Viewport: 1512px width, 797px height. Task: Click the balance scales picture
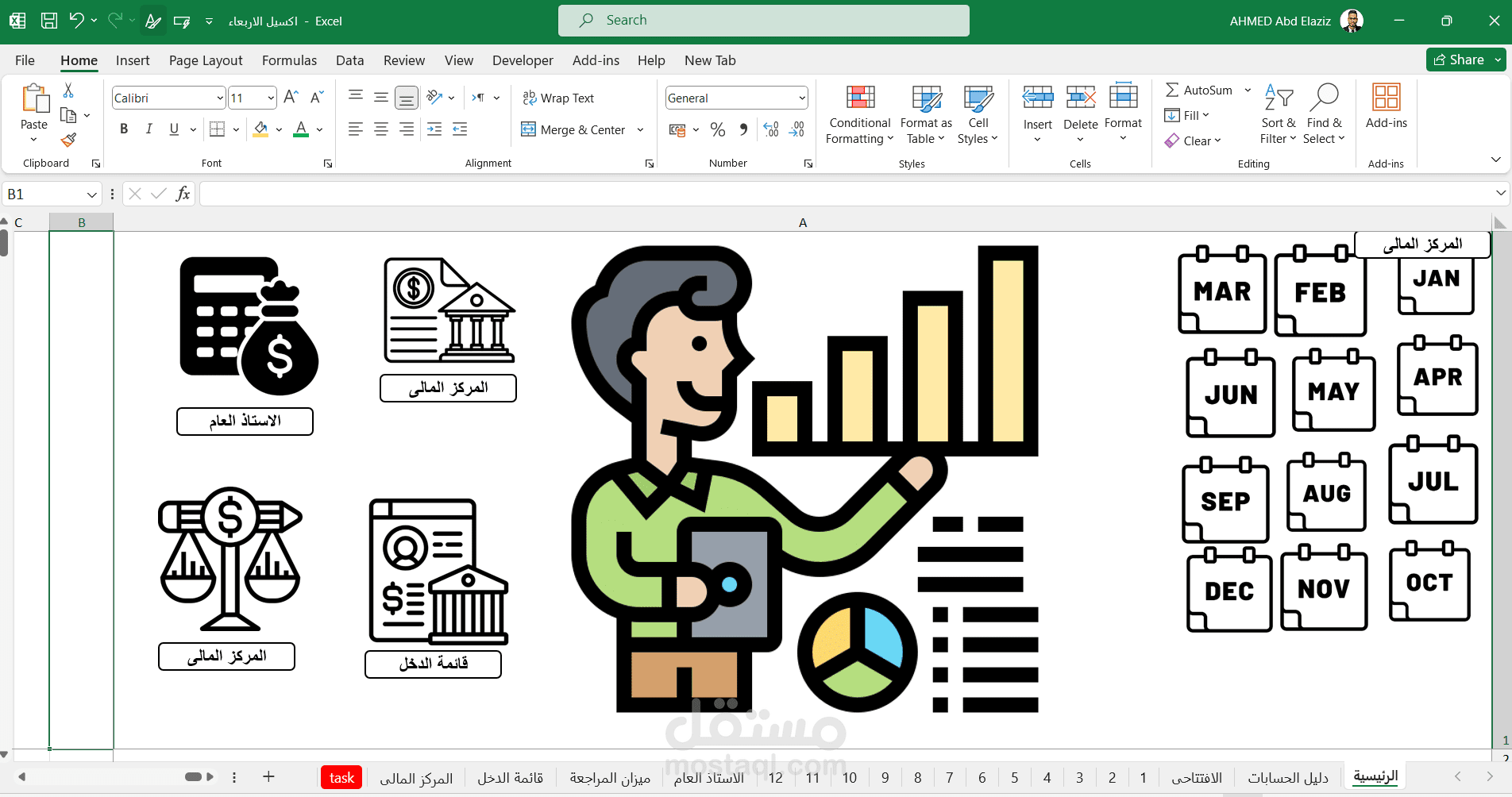point(230,559)
